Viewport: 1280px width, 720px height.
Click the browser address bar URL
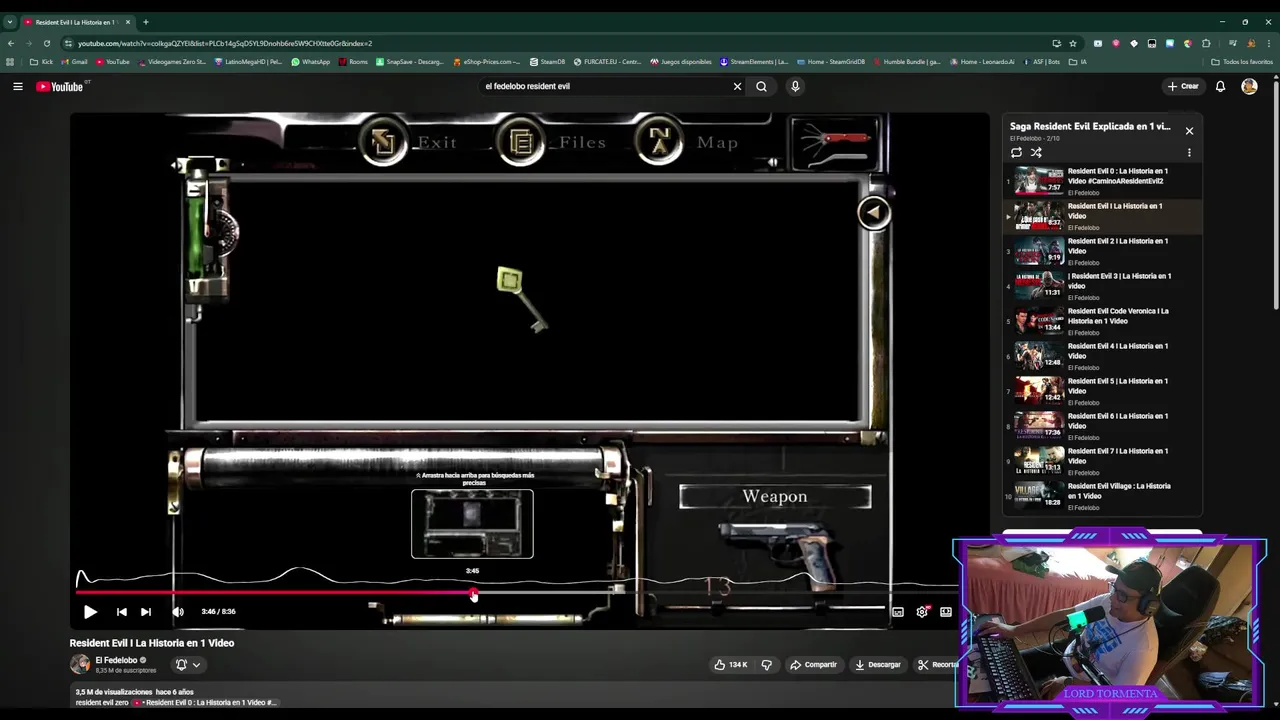click(225, 43)
